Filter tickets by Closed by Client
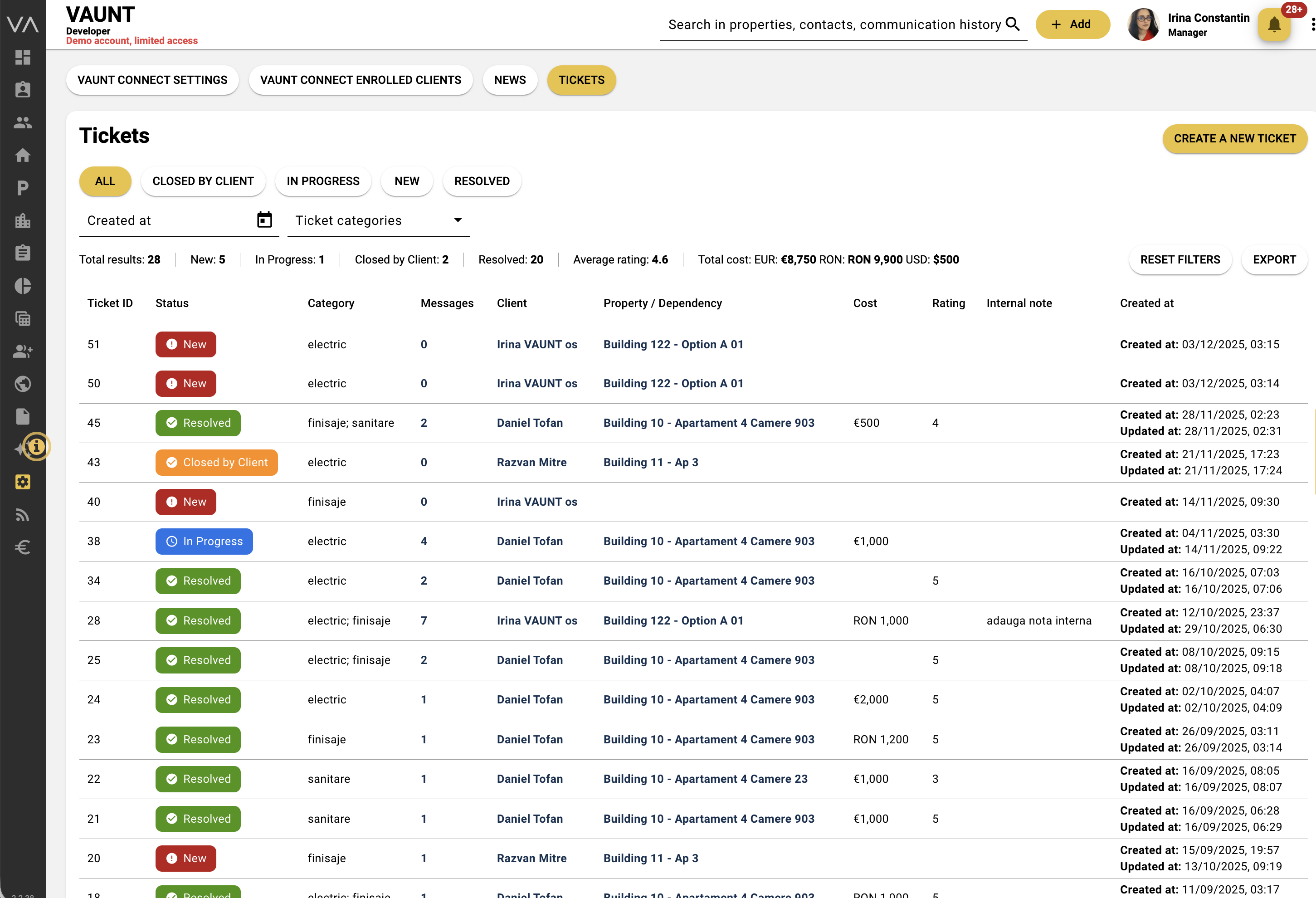 click(x=203, y=181)
